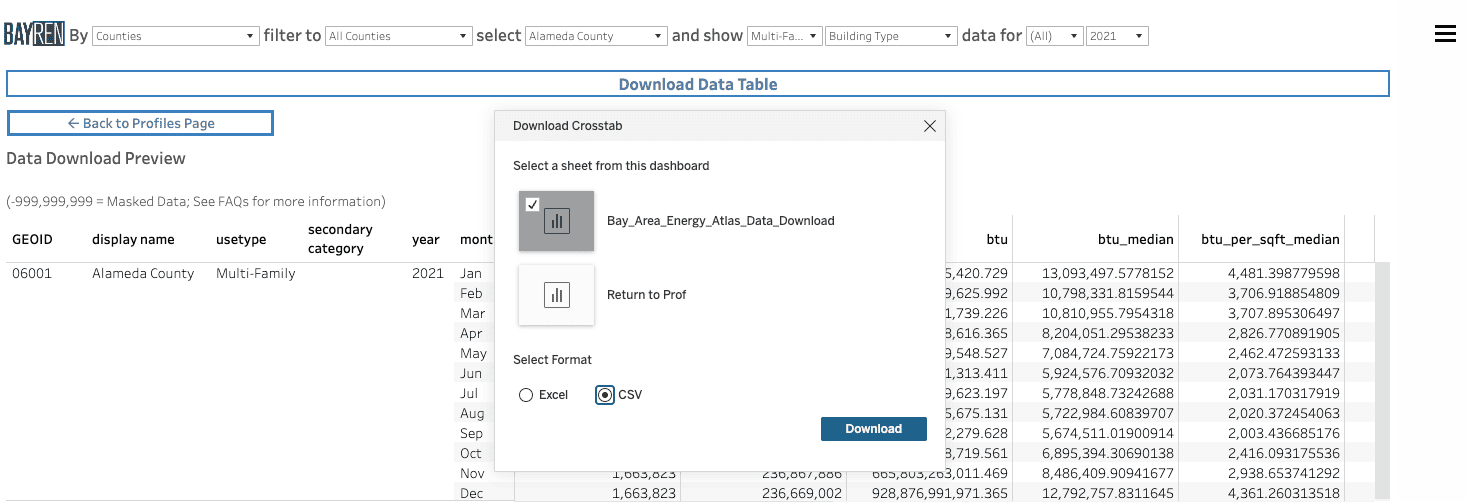Expand the Counties geography dropdown
Image resolution: width=1466 pixels, height=502 pixels.
click(x=175, y=36)
